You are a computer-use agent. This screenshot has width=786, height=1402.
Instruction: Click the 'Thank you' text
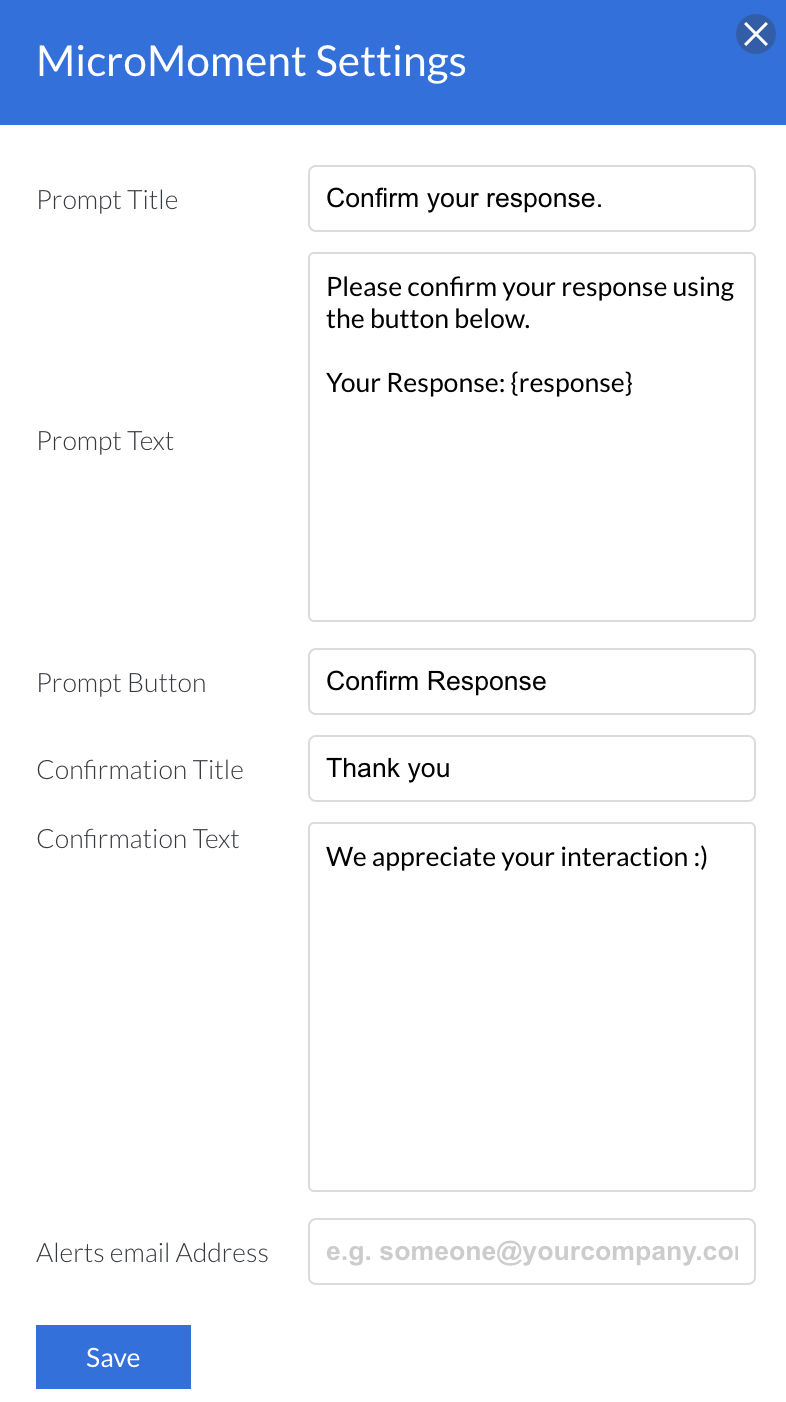click(388, 768)
